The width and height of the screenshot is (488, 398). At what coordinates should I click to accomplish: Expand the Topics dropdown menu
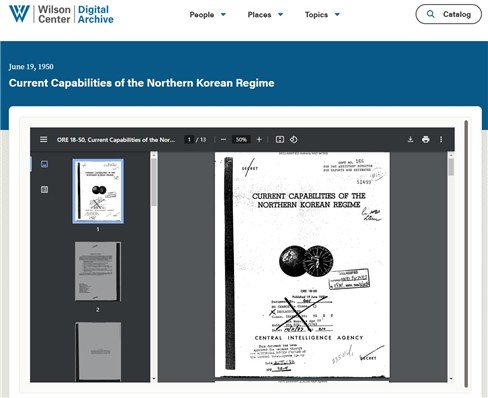click(322, 15)
